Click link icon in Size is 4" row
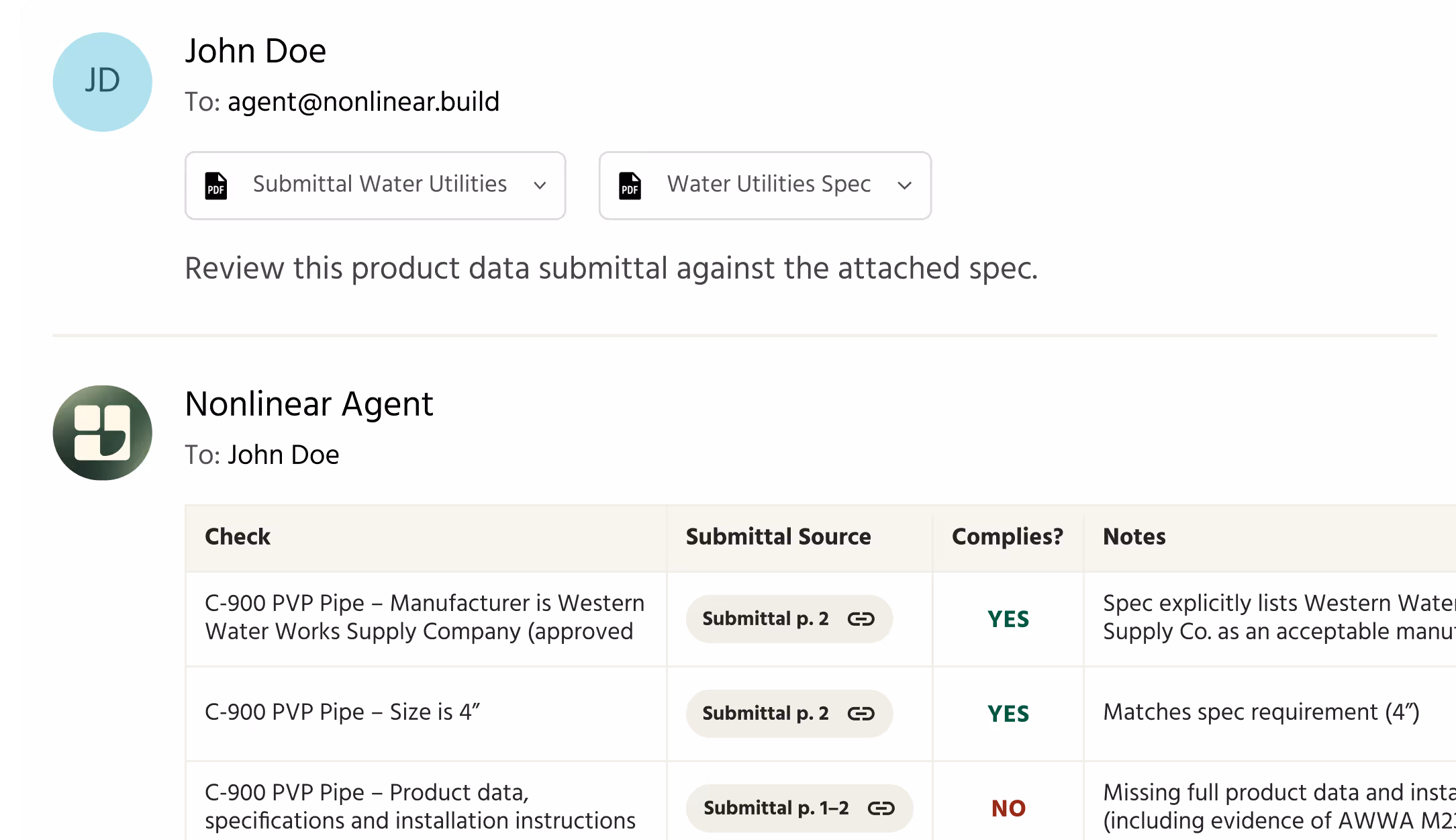 pos(861,714)
